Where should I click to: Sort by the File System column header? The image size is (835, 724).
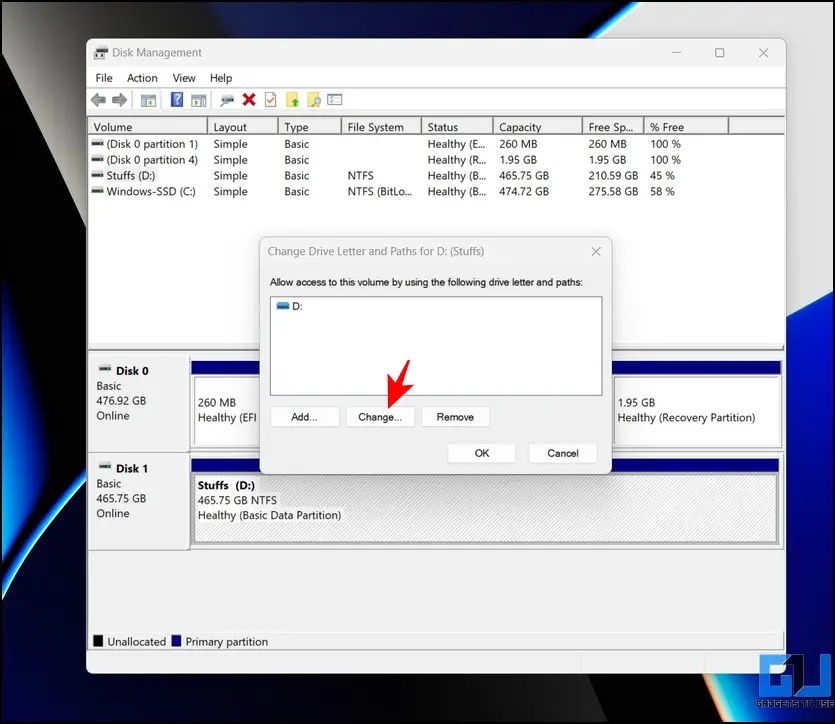[381, 127]
